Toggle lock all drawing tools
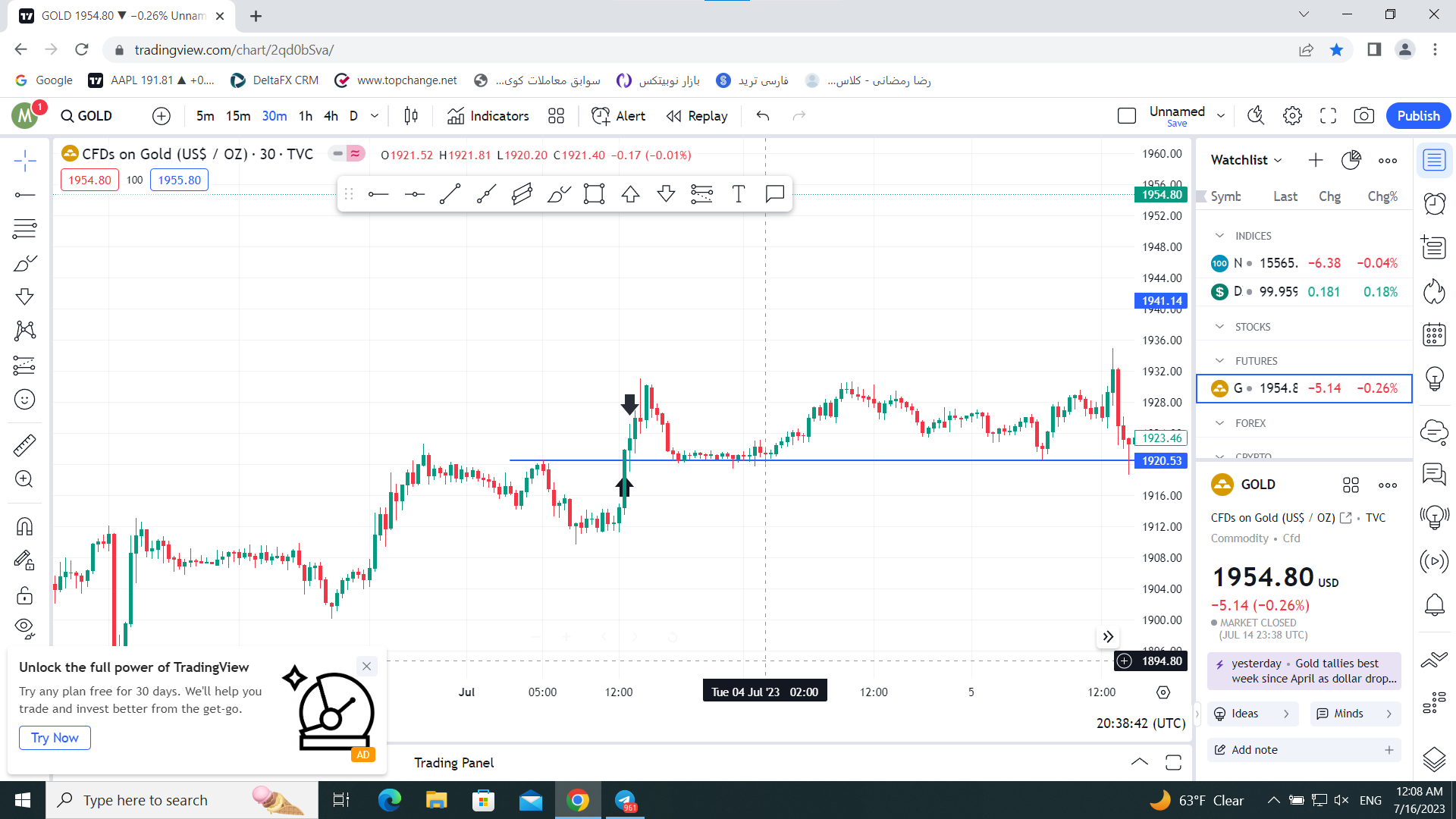 tap(24, 595)
